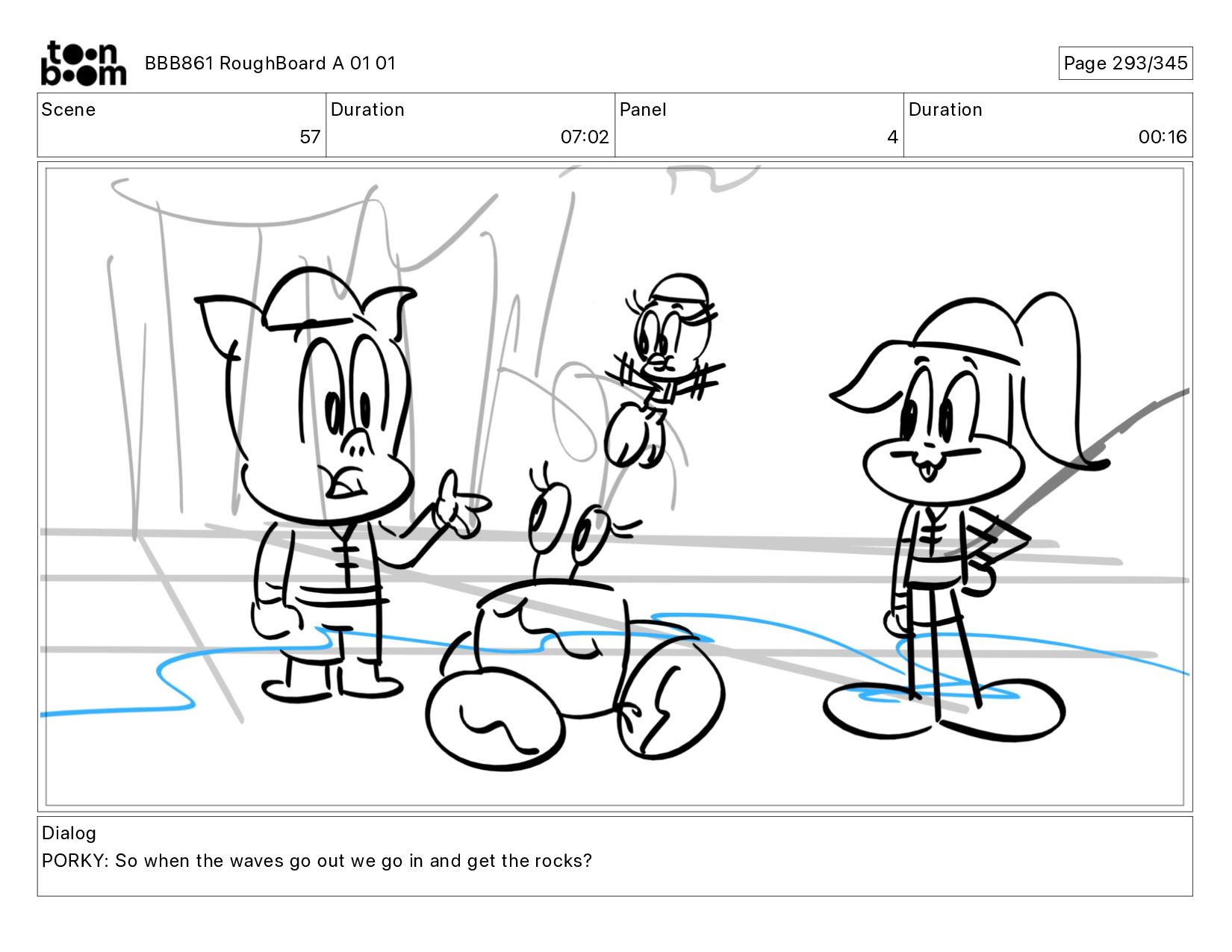Click the 'Panel' header label
Image resolution: width=1232 pixels, height=952 pixels.
[643, 110]
